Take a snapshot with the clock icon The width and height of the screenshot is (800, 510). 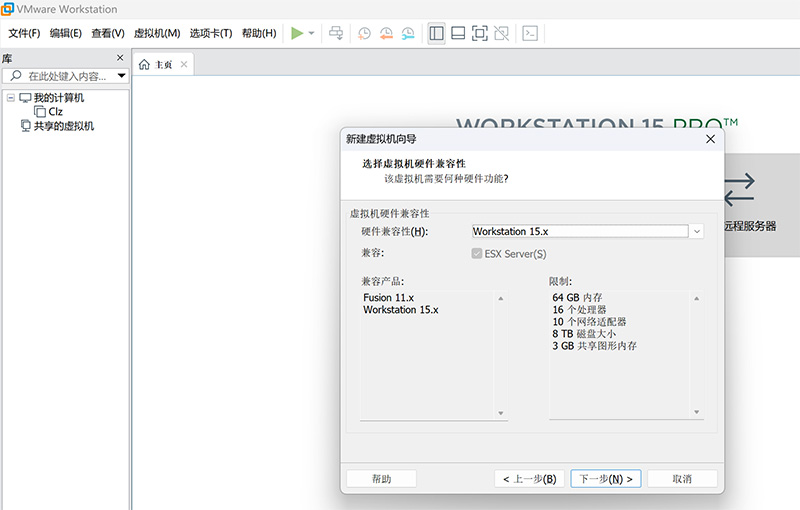pyautogui.click(x=364, y=34)
